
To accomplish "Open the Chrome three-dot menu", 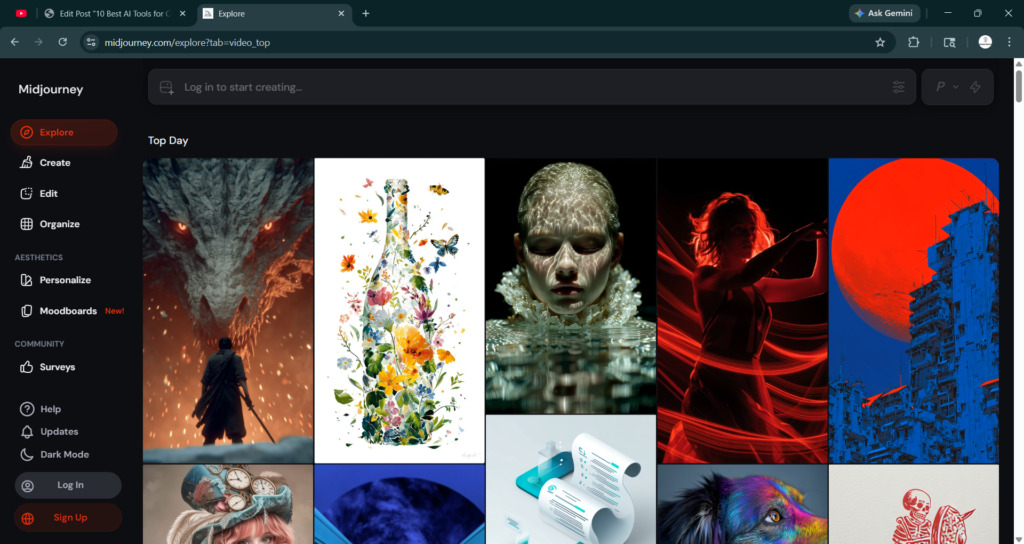I will pyautogui.click(x=1010, y=42).
